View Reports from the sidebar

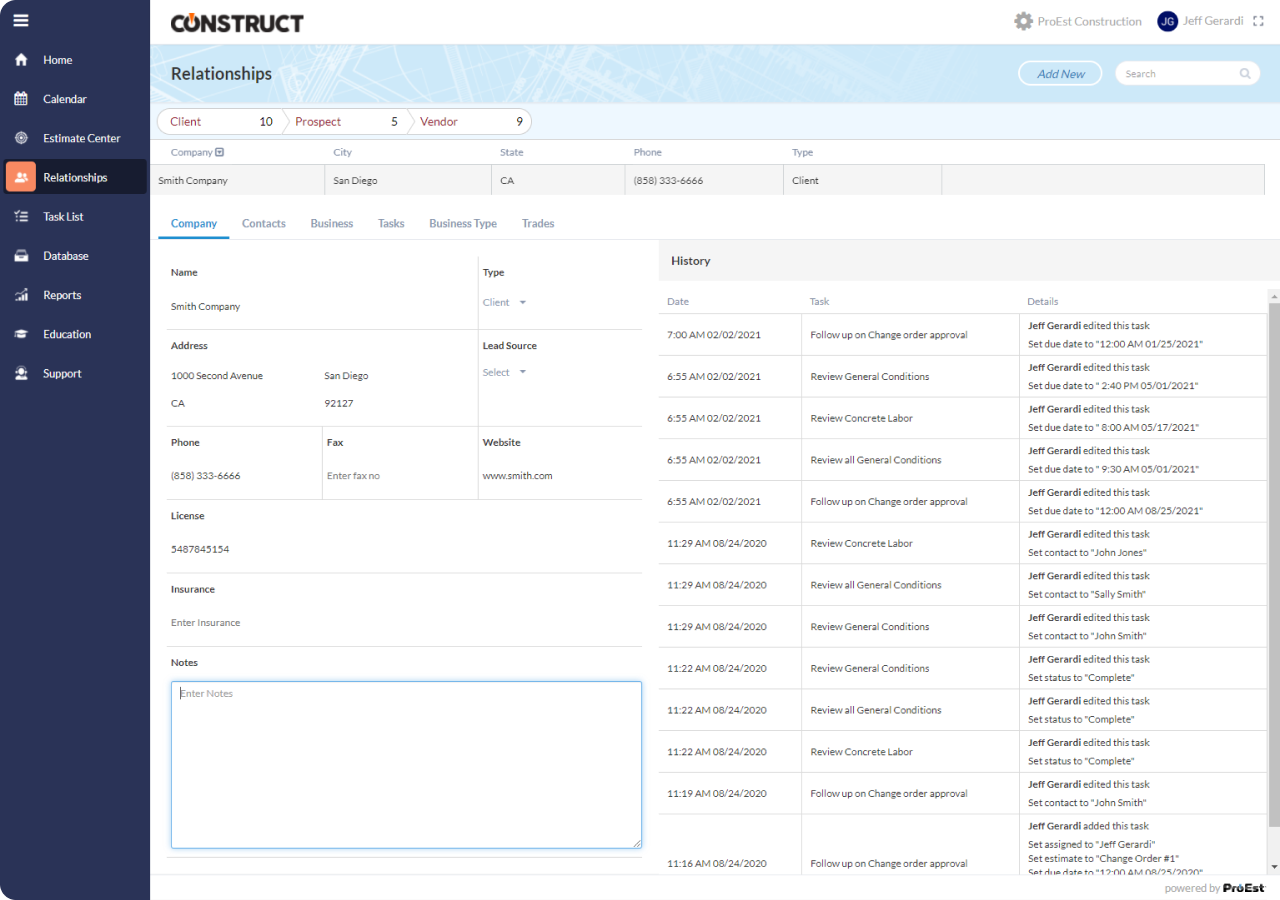point(61,295)
